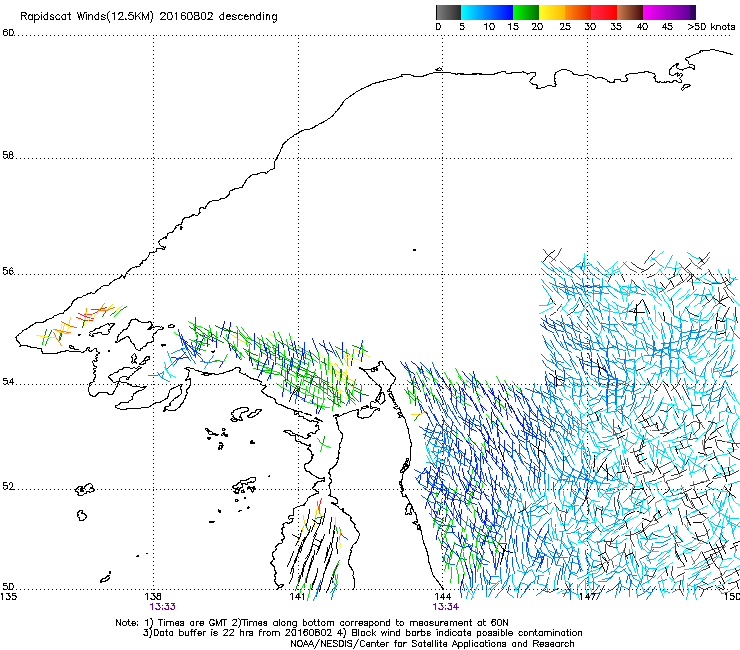Image resolution: width=740 pixels, height=650 pixels.
Task: Select the green 15-20 knots legend segment
Action: (x=526, y=12)
